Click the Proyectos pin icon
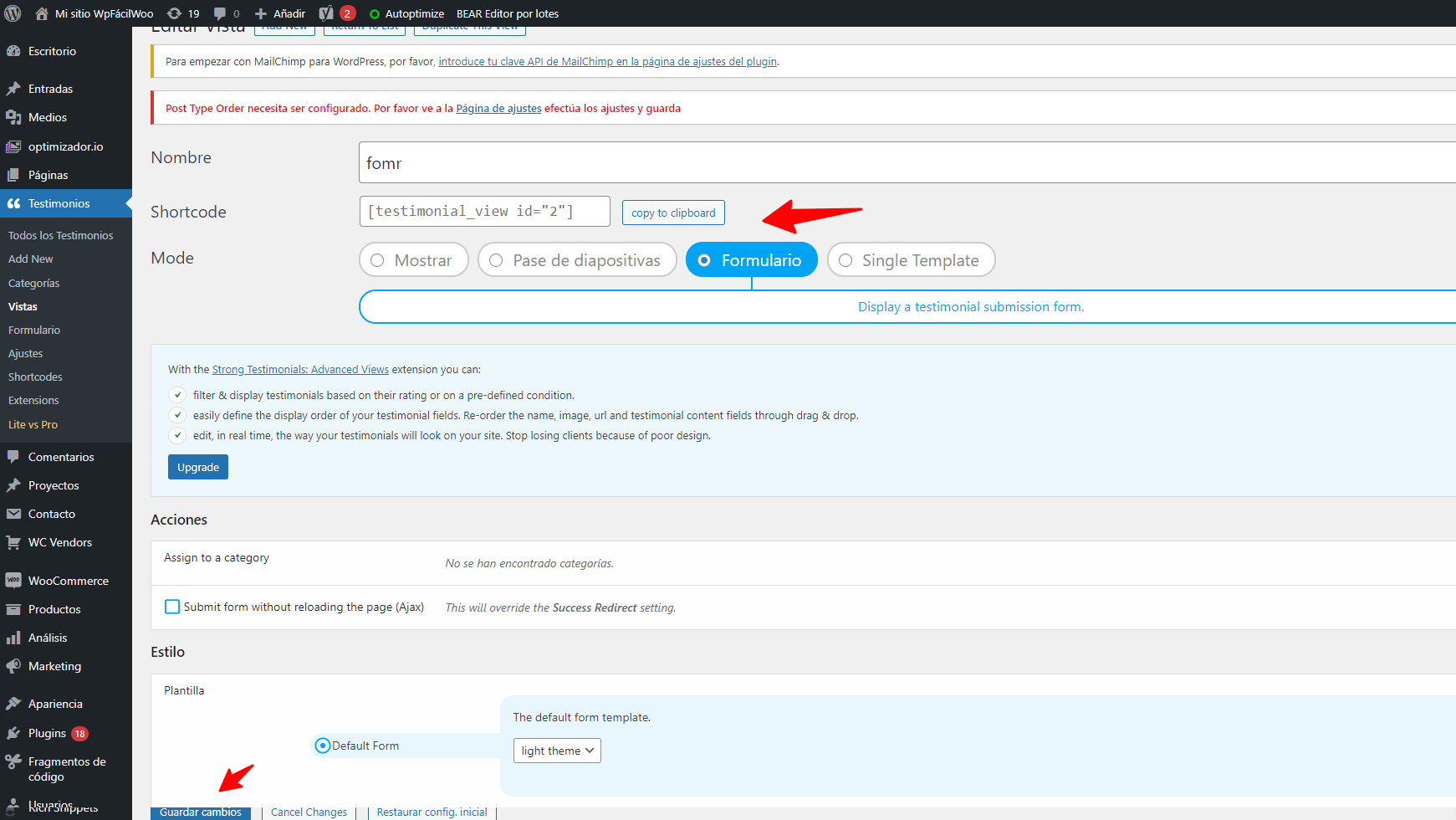Image resolution: width=1456 pixels, height=820 pixels. click(x=13, y=485)
